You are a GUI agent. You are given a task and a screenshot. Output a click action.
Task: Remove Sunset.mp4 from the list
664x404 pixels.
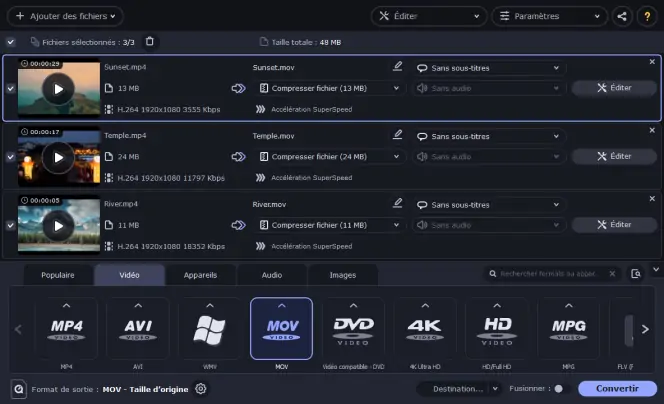coord(652,62)
